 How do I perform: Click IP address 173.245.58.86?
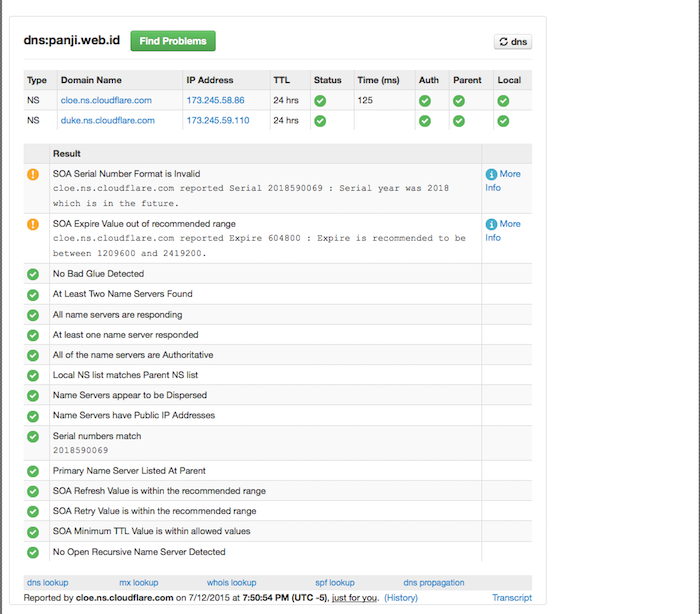tap(215, 100)
